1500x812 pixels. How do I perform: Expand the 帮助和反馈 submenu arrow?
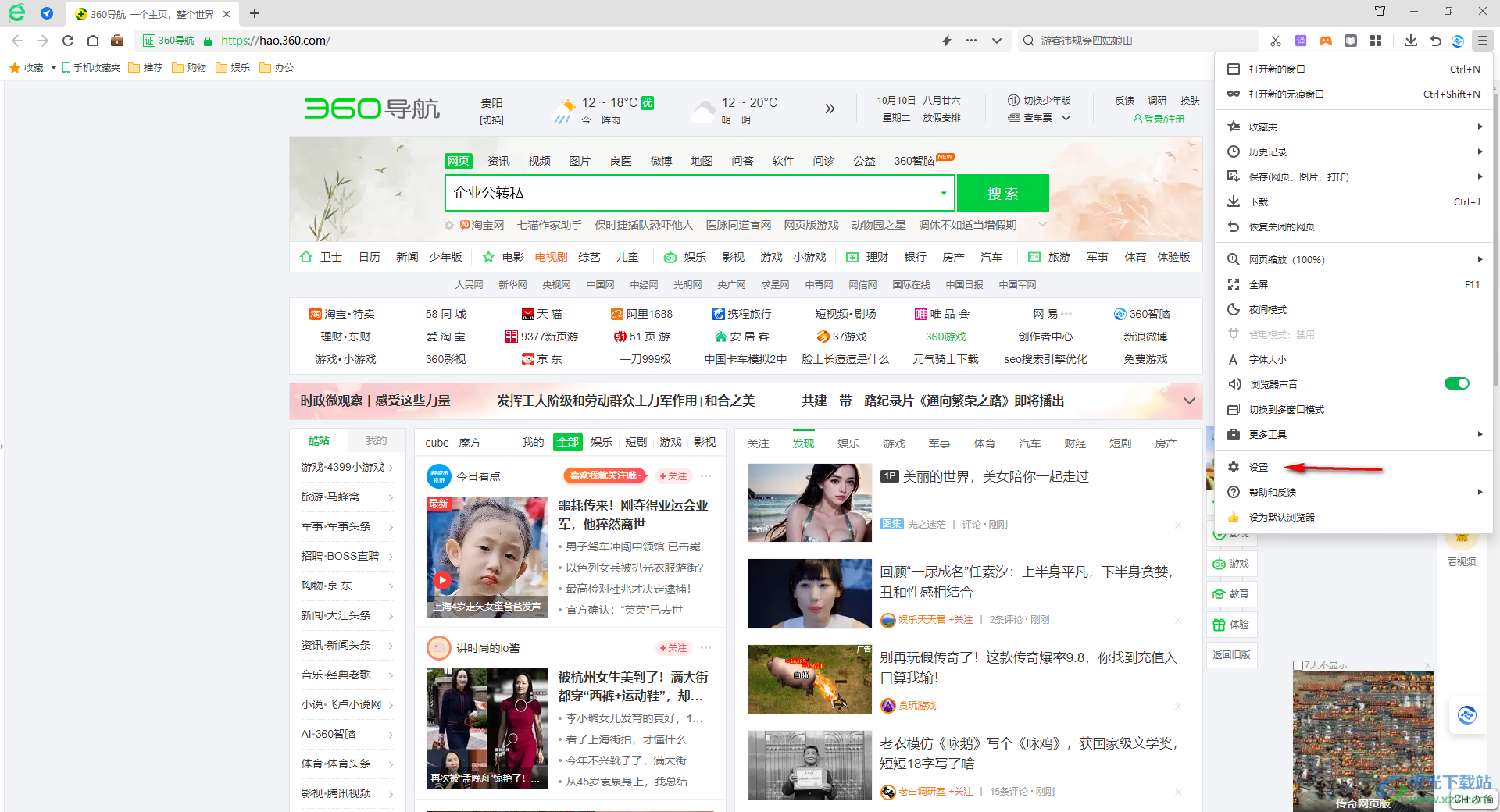pyautogui.click(x=1480, y=492)
